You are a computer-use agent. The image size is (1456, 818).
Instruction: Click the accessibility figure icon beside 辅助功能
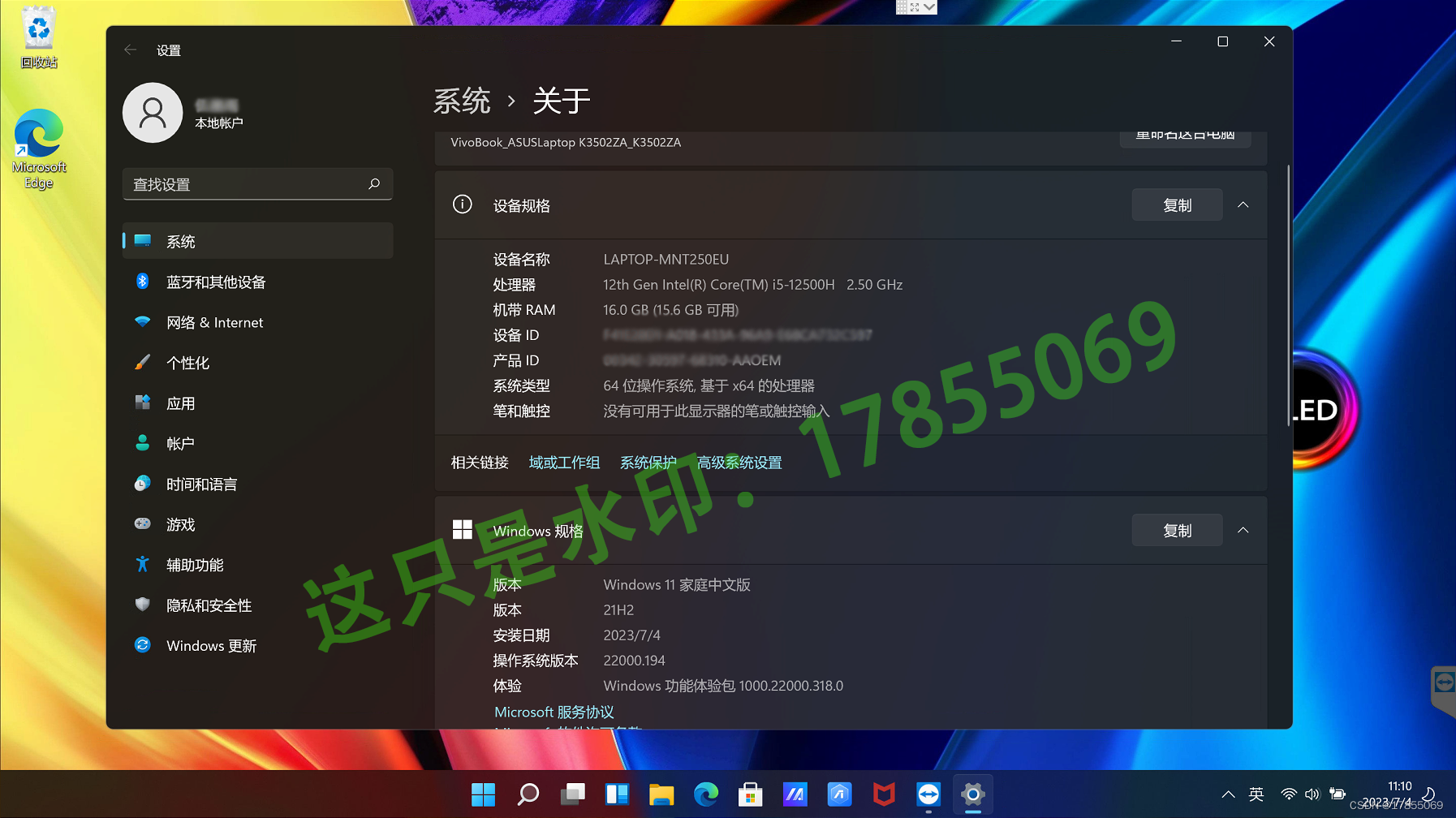click(x=142, y=564)
